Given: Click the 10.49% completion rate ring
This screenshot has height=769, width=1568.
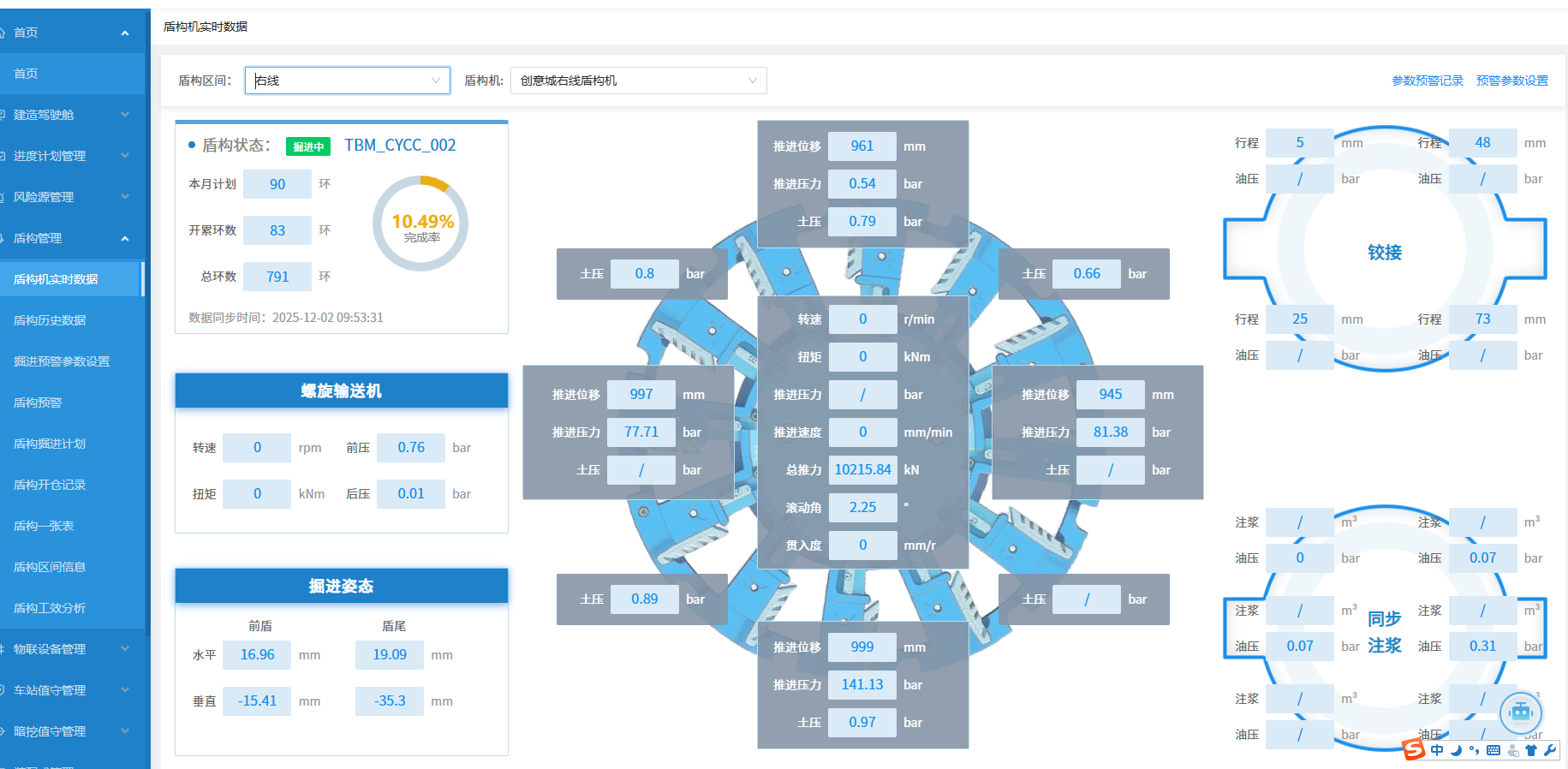Looking at the screenshot, I should coord(420,224).
